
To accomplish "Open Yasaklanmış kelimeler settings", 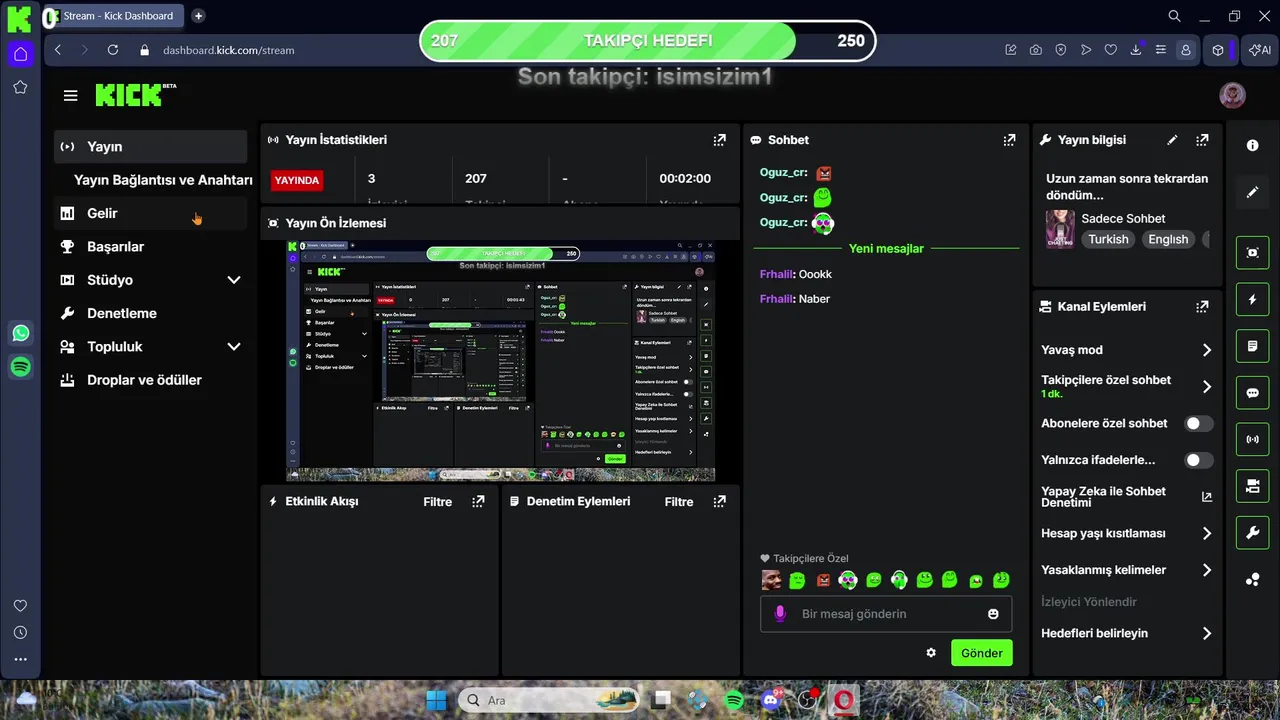I will coord(1127,570).
